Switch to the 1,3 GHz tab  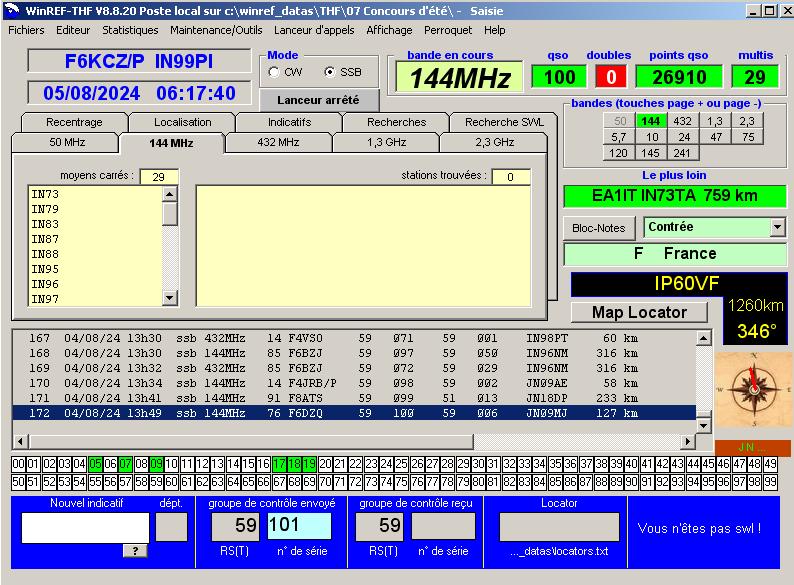386,142
